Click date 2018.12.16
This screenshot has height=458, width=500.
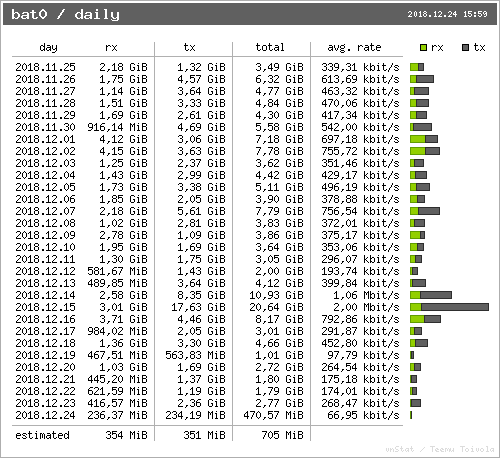(45, 319)
